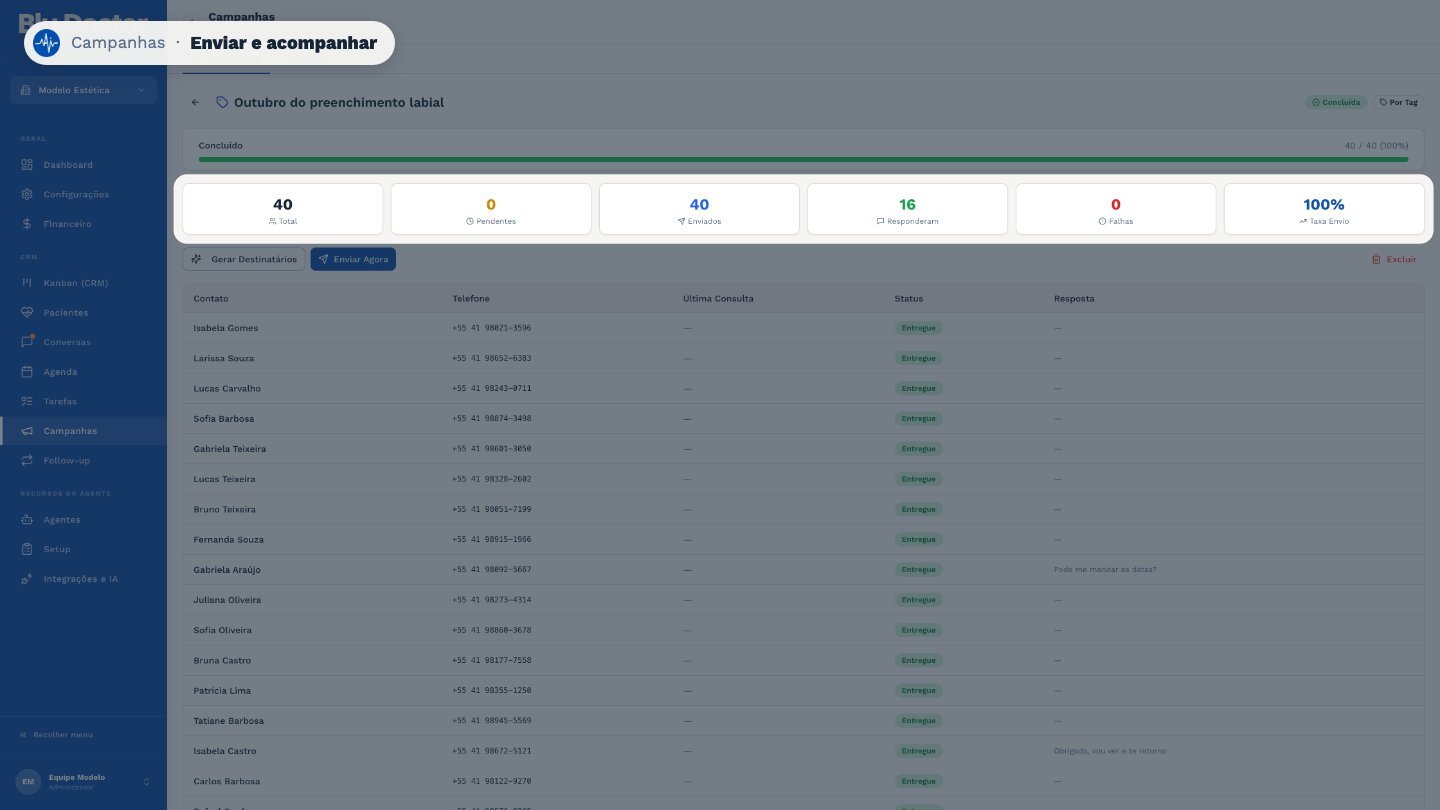Select the Taxa Envio 100% card
Viewport: 1440px width, 810px height.
click(1324, 209)
